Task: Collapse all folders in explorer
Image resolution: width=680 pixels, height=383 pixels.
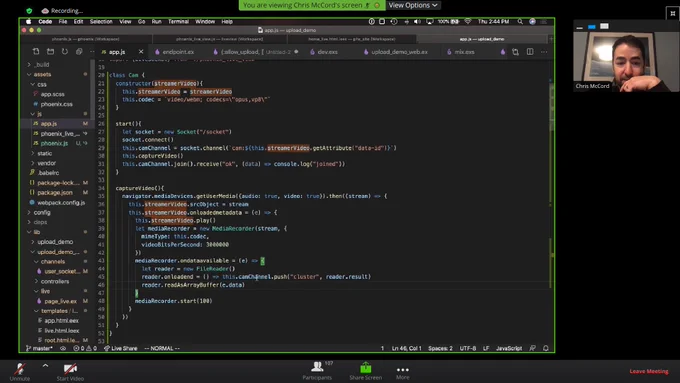Action: [x=79, y=52]
